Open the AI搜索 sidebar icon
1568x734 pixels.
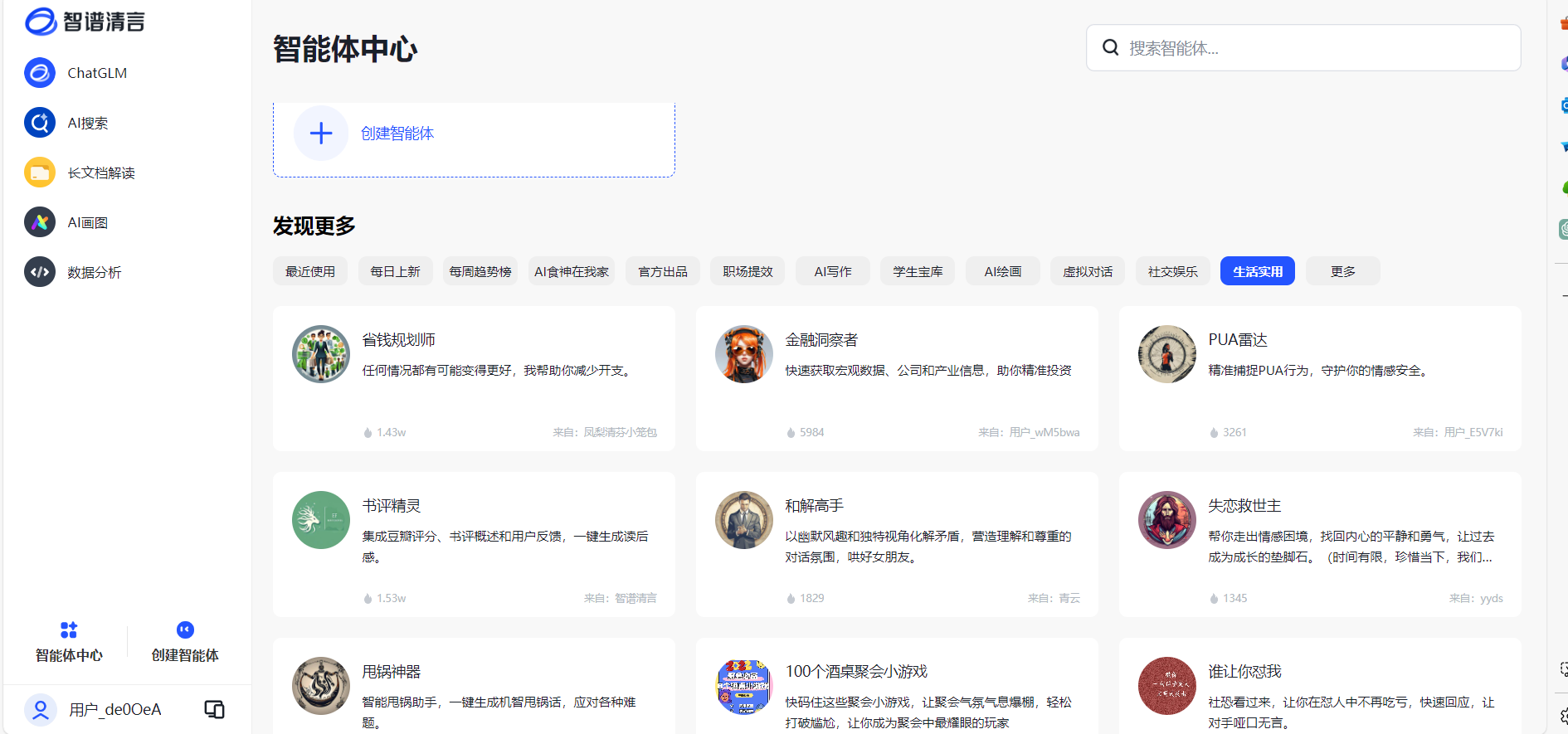pos(40,123)
